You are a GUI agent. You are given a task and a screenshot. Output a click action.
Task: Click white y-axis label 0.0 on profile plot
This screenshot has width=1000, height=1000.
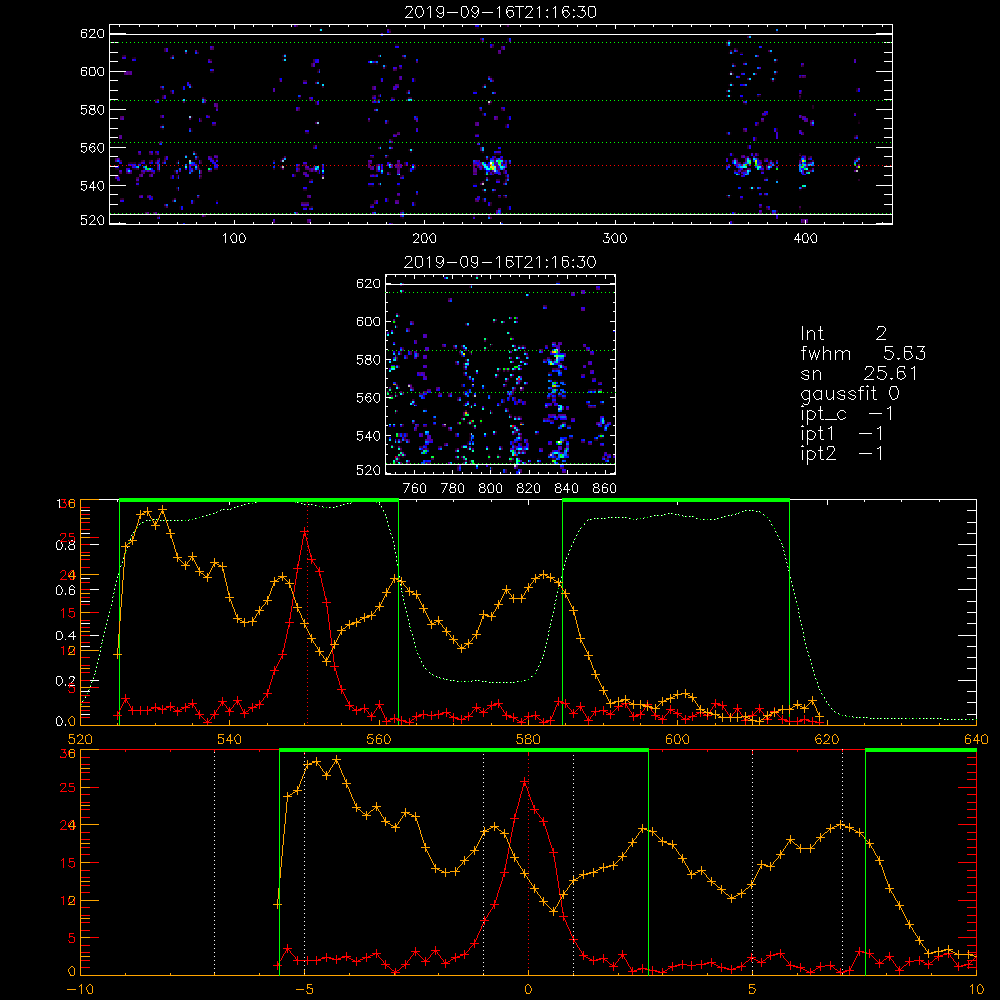click(x=66, y=721)
